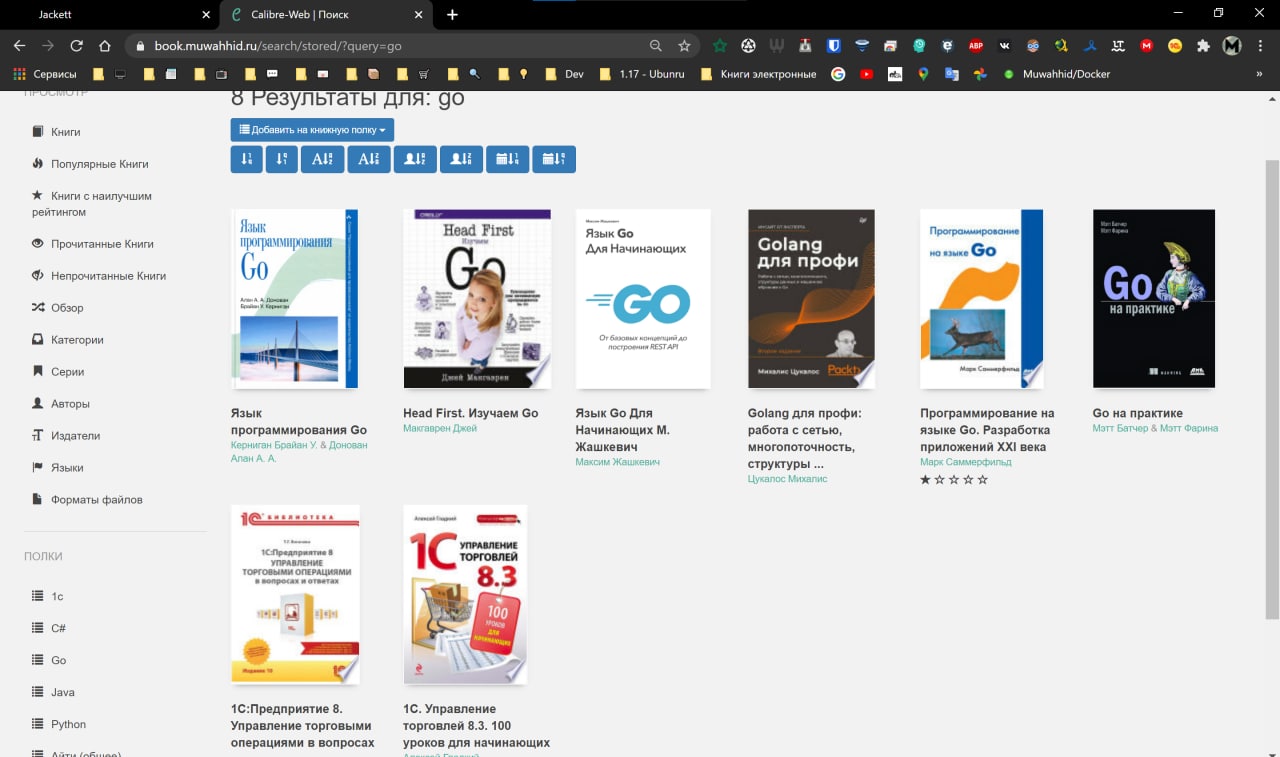Click the 'Языки' flag icon

[38, 468]
